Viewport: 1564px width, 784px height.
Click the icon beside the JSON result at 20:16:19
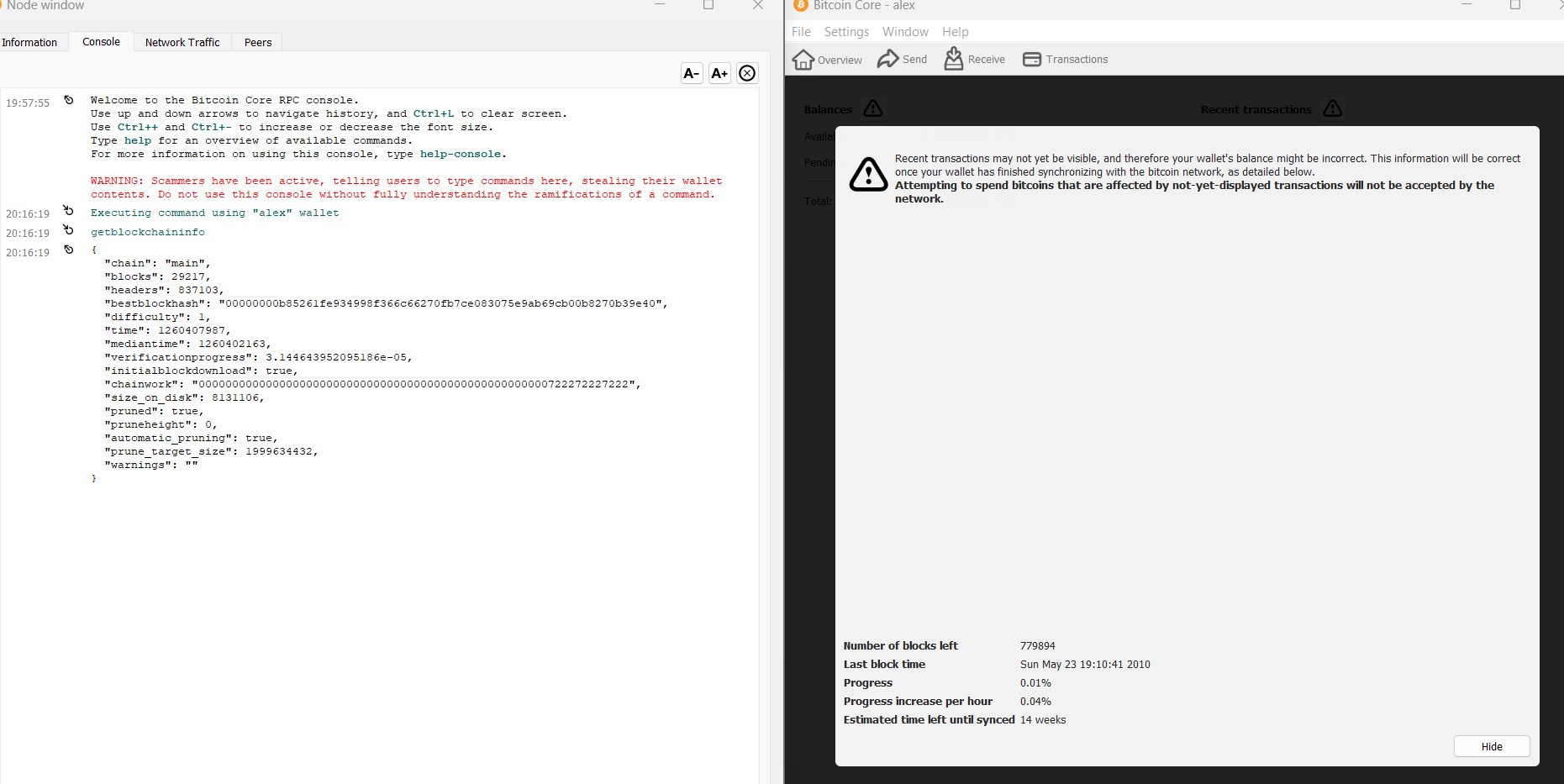(x=69, y=250)
